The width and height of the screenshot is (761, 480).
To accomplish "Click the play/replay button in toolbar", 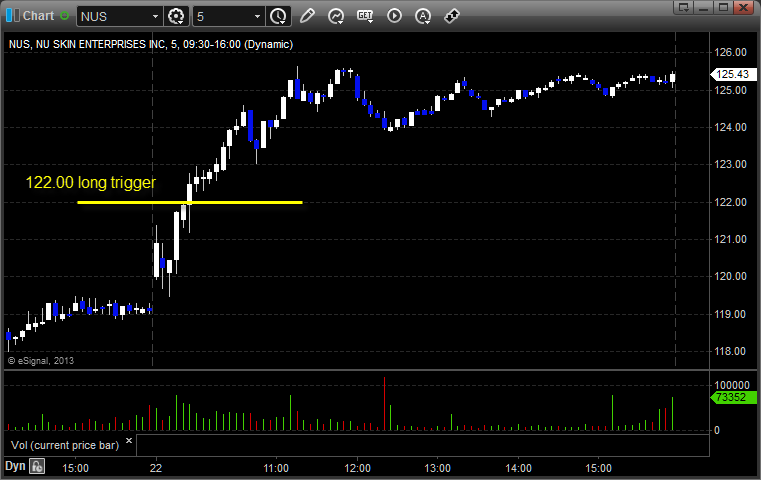I will pyautogui.click(x=394, y=16).
